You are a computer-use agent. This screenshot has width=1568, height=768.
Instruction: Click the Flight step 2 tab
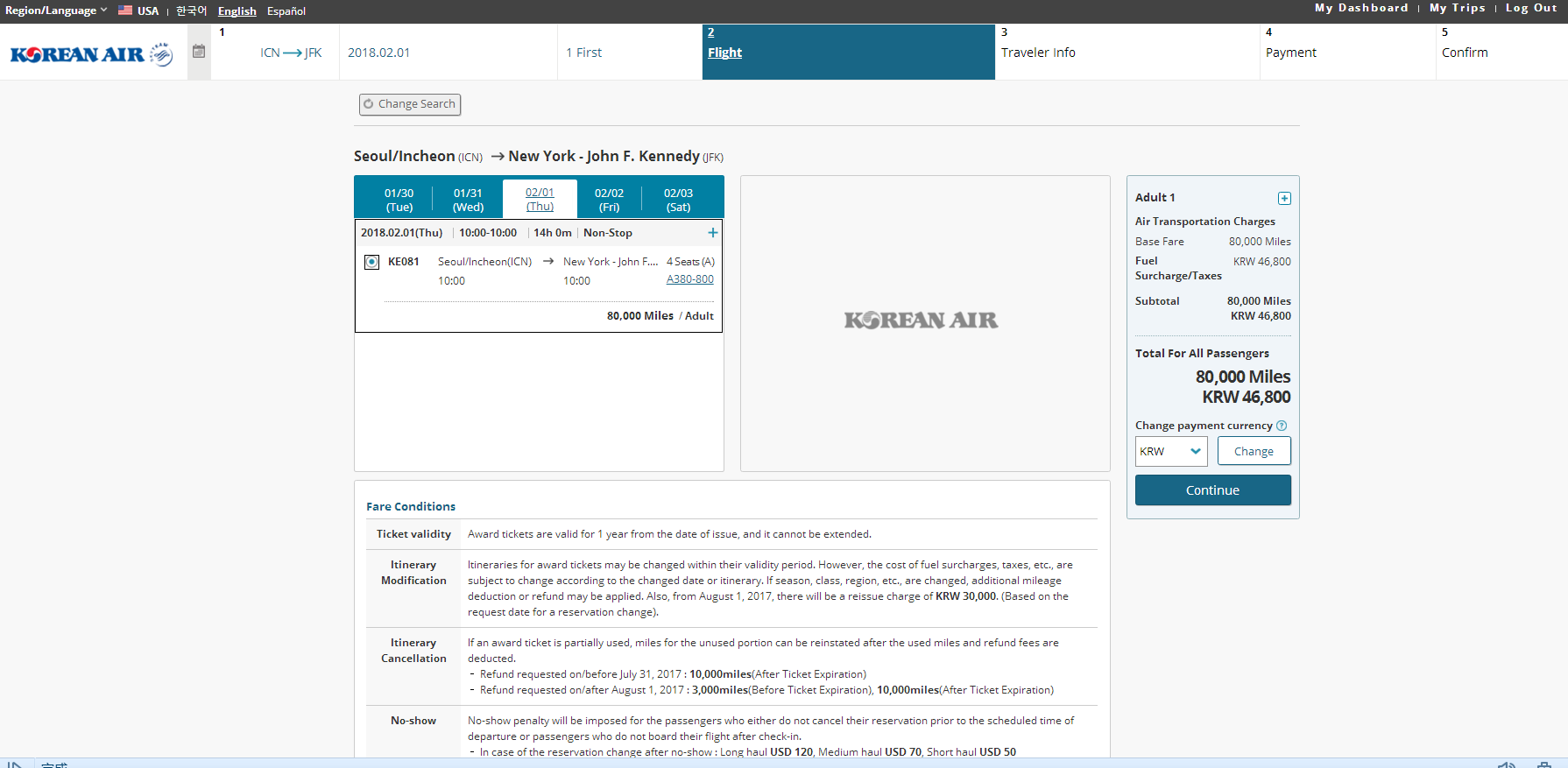point(848,52)
